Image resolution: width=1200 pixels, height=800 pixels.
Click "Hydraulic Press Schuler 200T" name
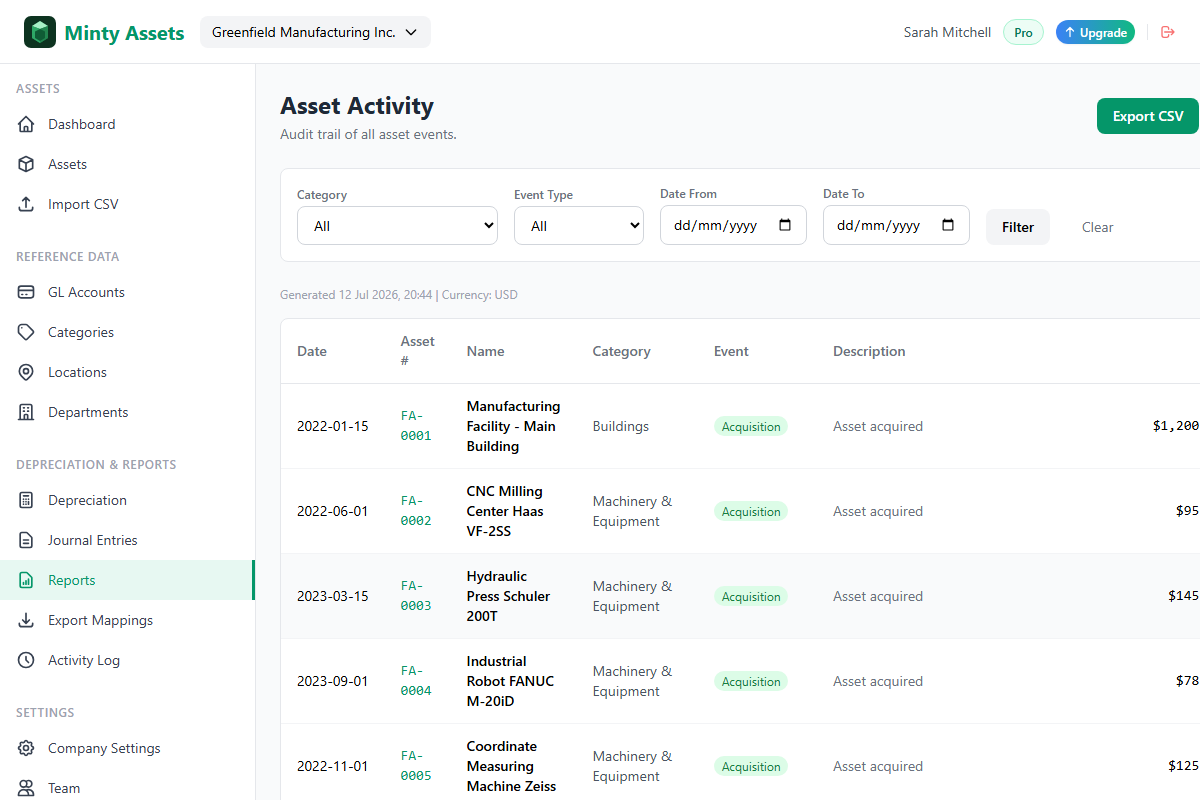tap(508, 596)
